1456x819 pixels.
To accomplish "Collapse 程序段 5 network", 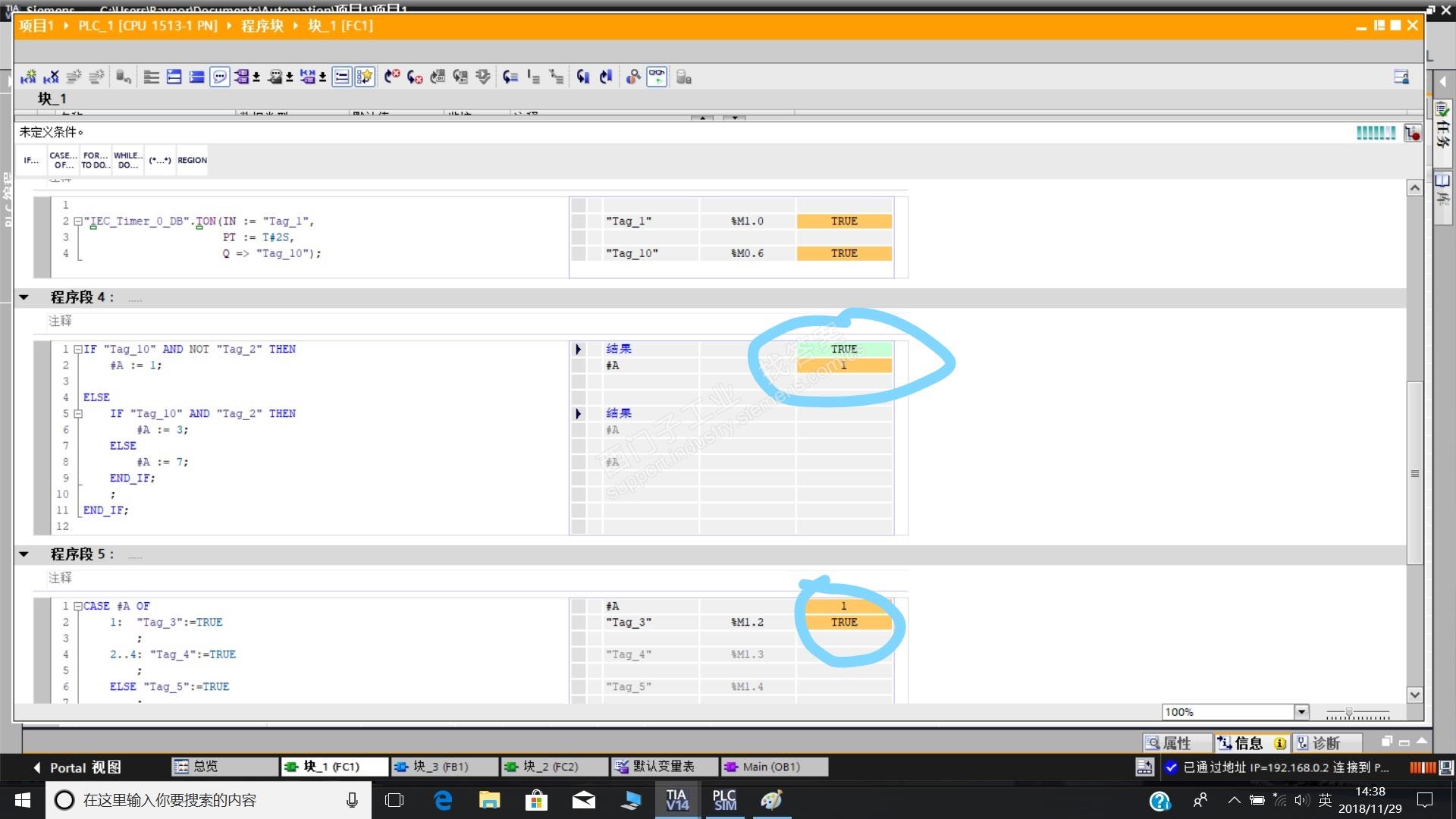I will pyautogui.click(x=24, y=554).
